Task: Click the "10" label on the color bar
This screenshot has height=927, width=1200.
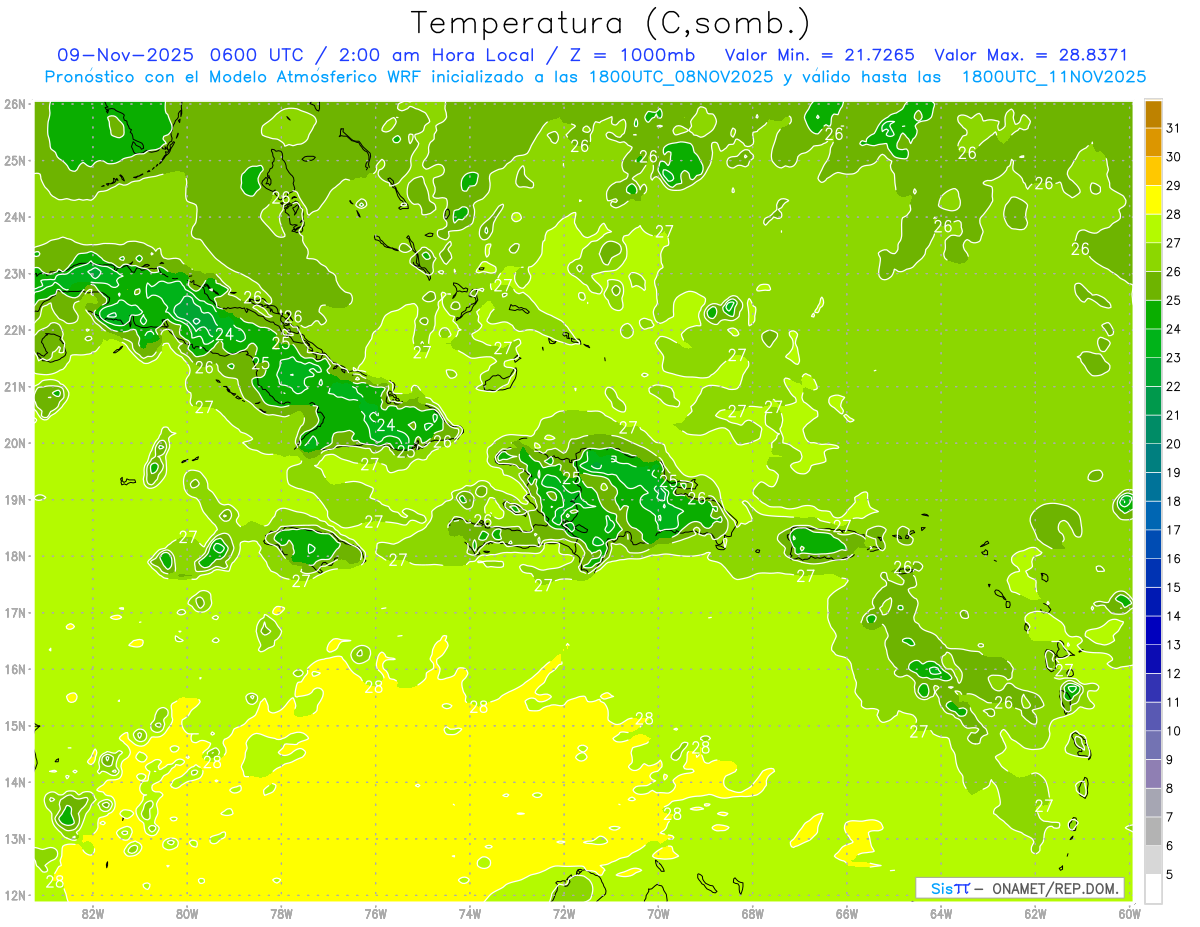Action: (1173, 731)
